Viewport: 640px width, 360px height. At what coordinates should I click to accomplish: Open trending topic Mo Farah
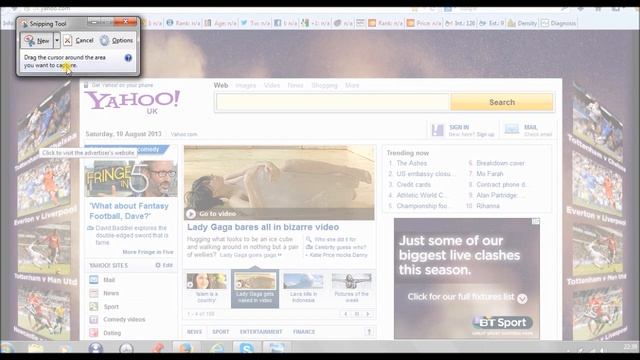click(x=490, y=174)
